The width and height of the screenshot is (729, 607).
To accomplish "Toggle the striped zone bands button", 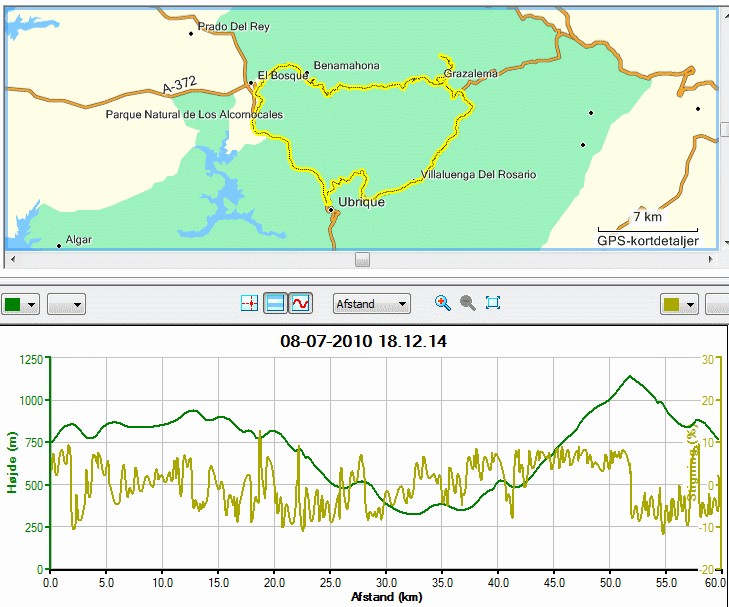I will click(275, 304).
